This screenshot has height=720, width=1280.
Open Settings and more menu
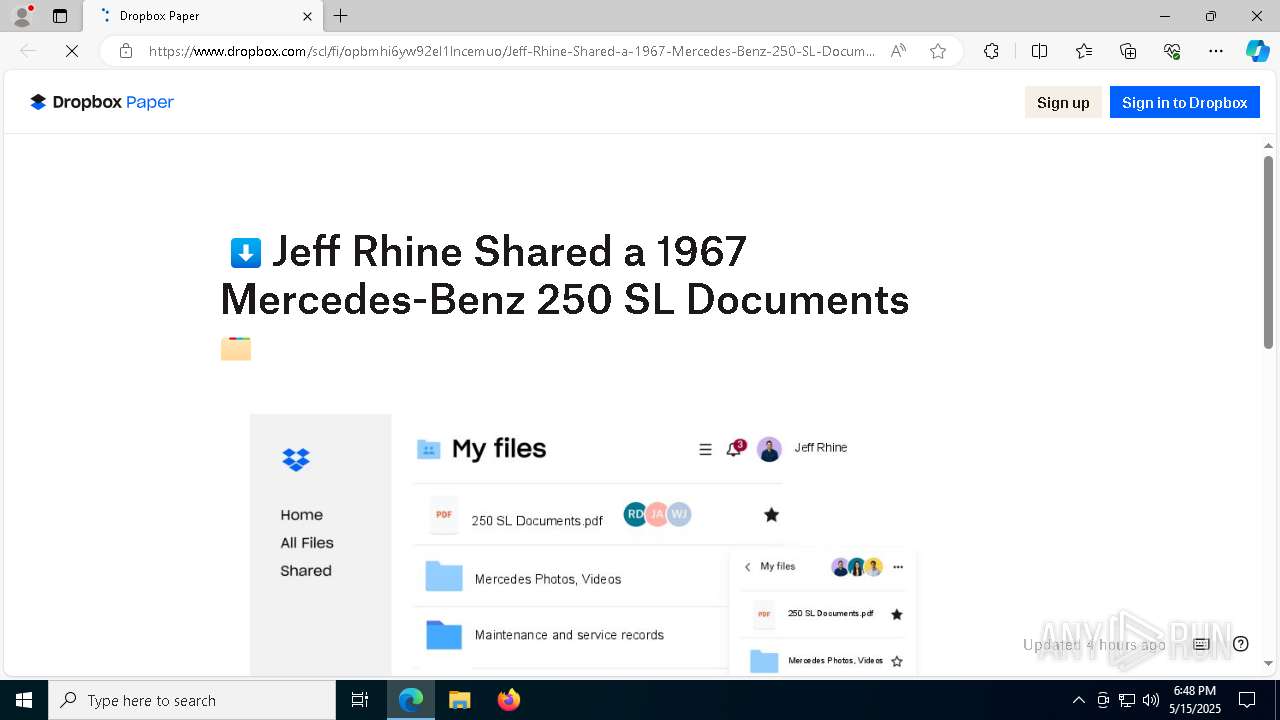(x=1216, y=51)
